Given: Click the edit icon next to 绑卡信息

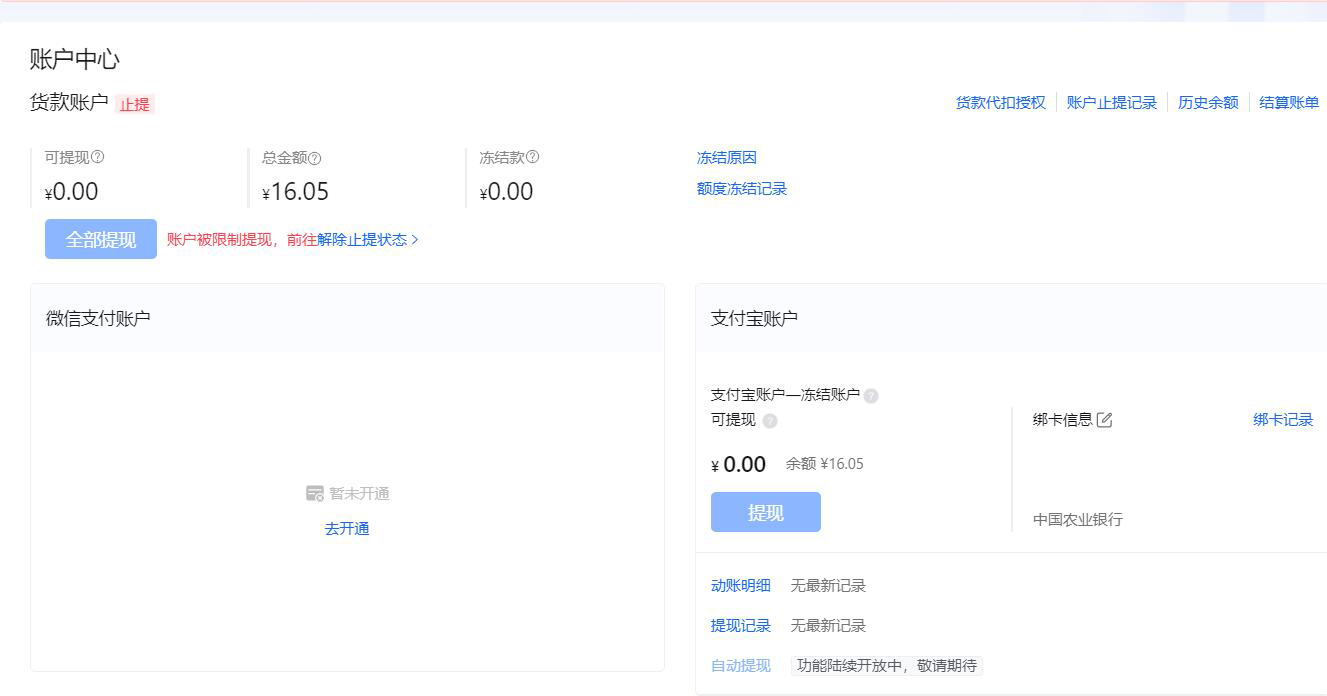Looking at the screenshot, I should (x=1104, y=420).
